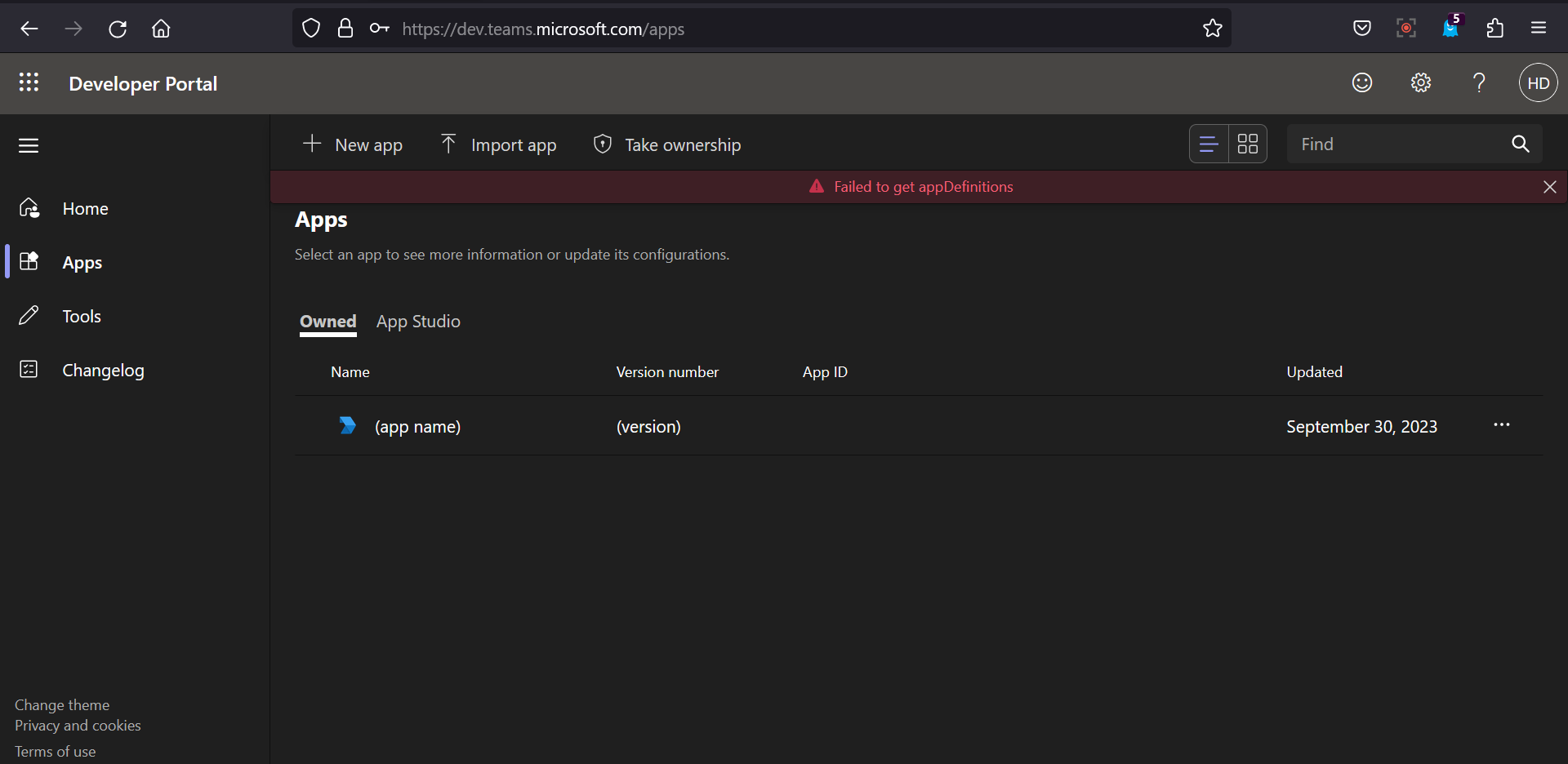The image size is (1568, 764).
Task: Open Changelog via its sidebar icon
Action: pos(29,369)
